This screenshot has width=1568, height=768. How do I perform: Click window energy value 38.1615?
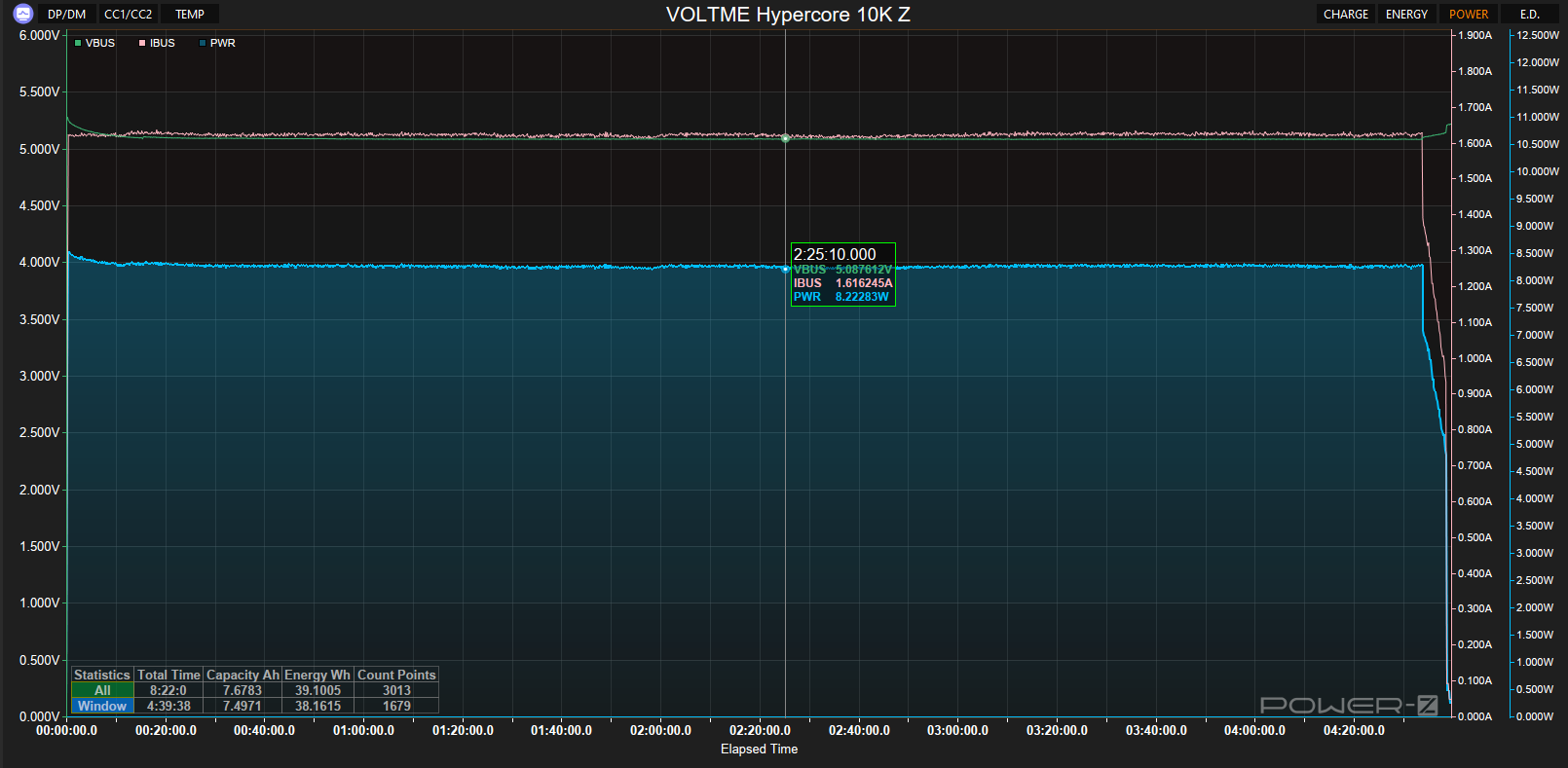tap(318, 706)
